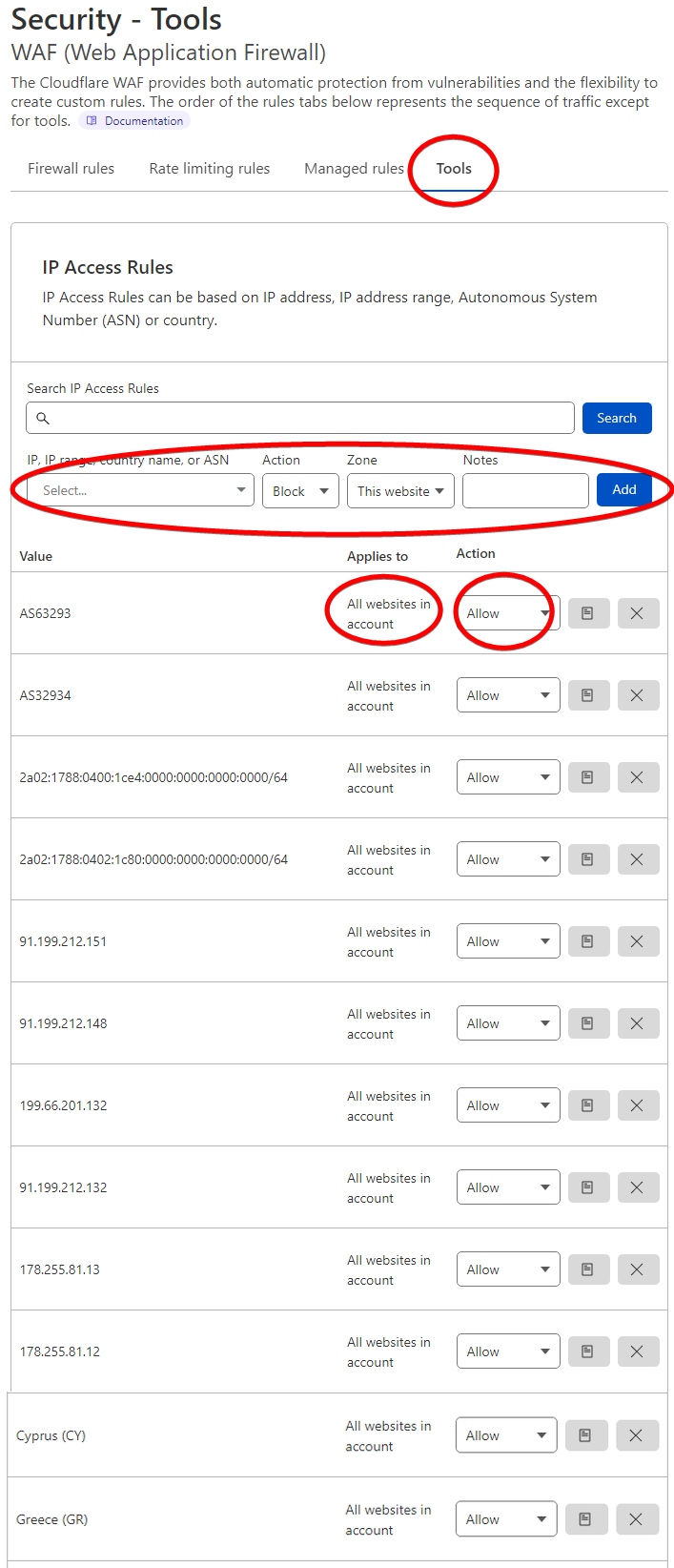The width and height of the screenshot is (674, 1568).
Task: Click the Add button
Action: tap(624, 489)
